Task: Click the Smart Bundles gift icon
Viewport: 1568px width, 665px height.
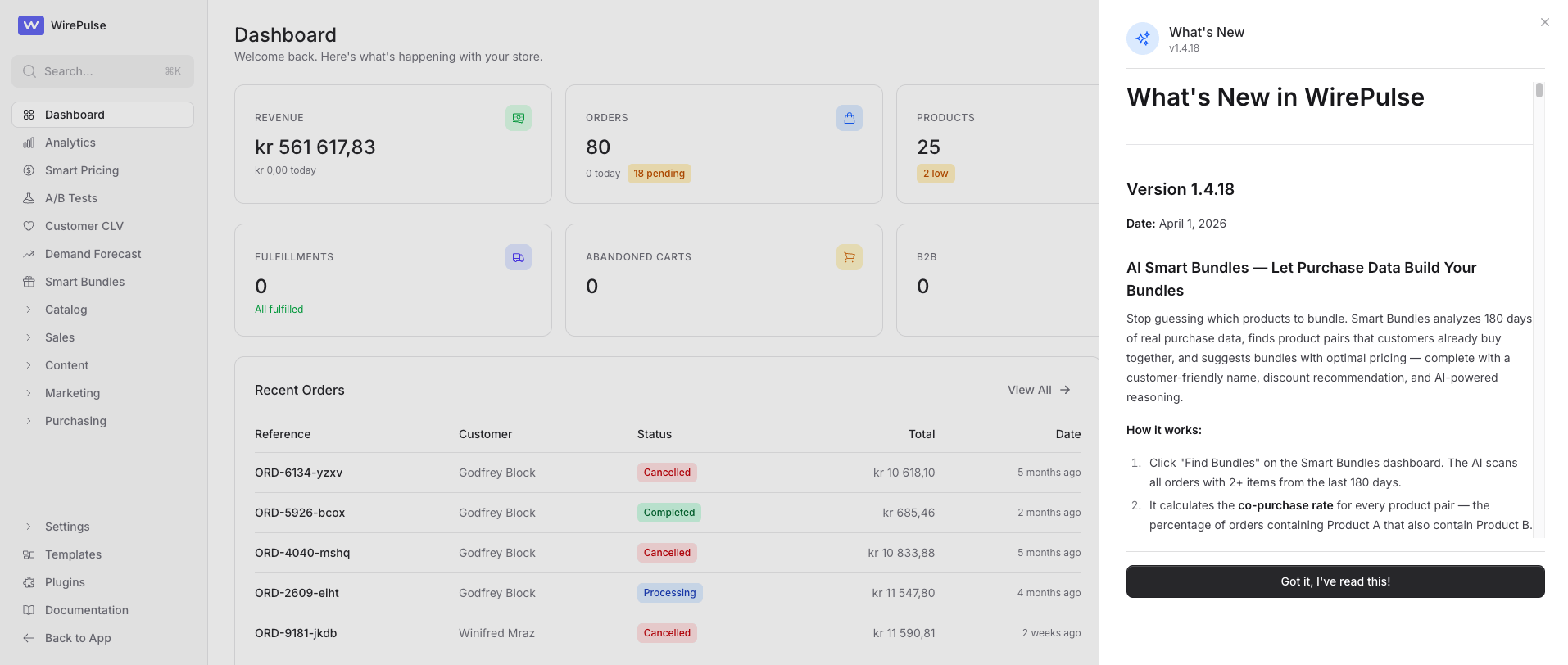Action: [29, 282]
